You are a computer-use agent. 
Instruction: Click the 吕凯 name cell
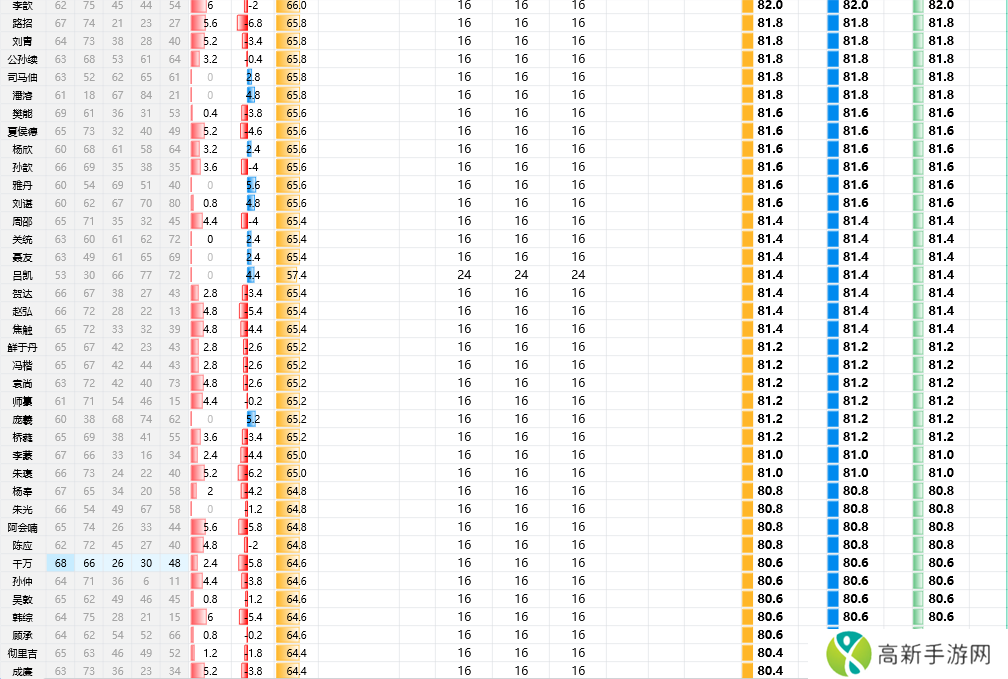(22, 275)
